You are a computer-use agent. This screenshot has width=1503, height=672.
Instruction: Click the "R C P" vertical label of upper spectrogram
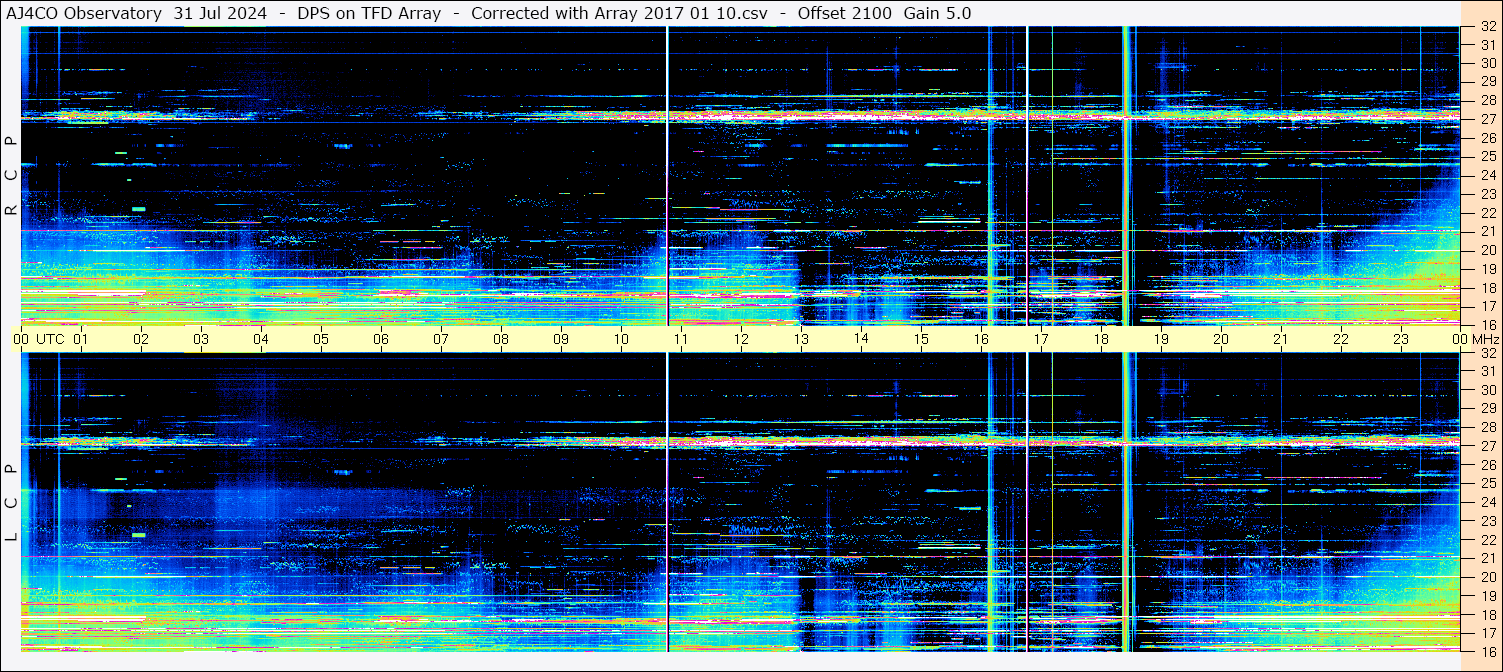11,175
